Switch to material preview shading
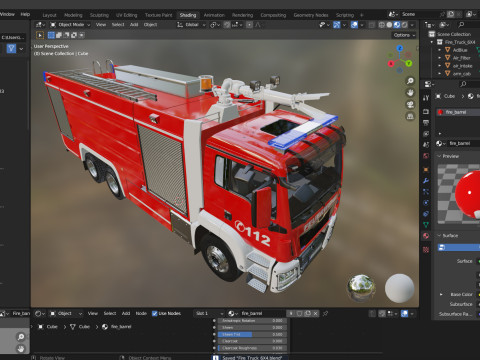Viewport: 480px width, 360px height. [397, 25]
